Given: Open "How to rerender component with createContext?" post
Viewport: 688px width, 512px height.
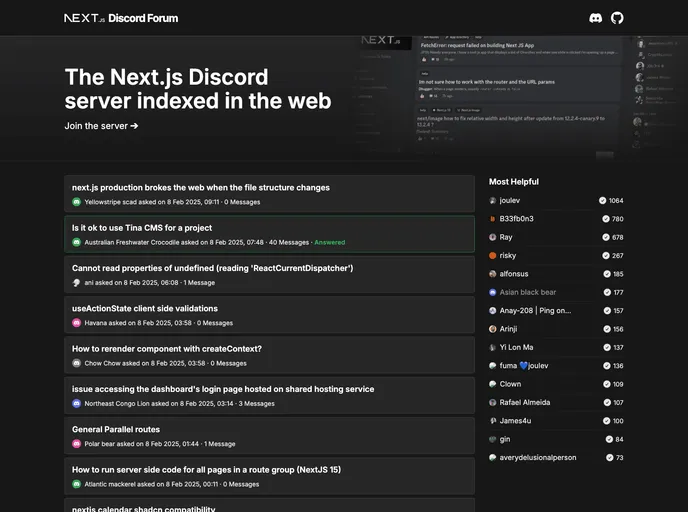Looking at the screenshot, I should [x=167, y=349].
